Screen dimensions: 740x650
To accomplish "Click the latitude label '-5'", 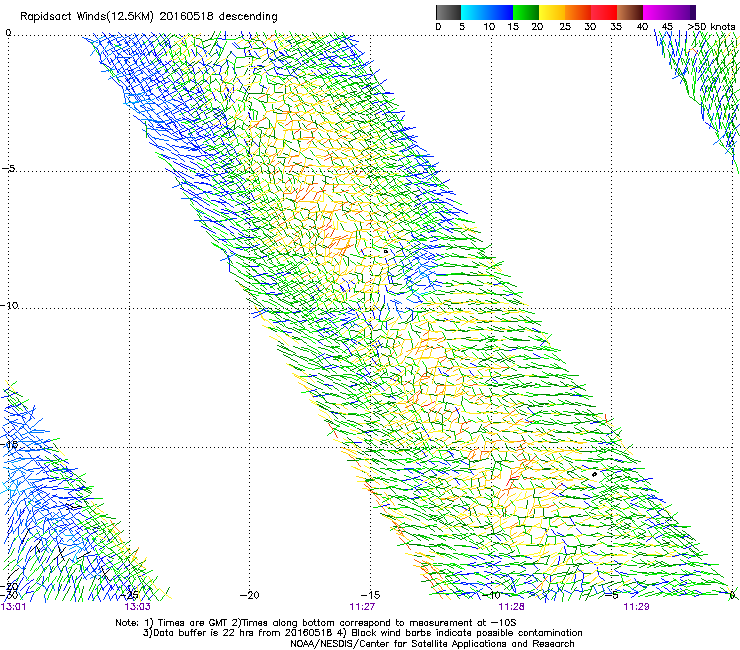I will pyautogui.click(x=8, y=168).
